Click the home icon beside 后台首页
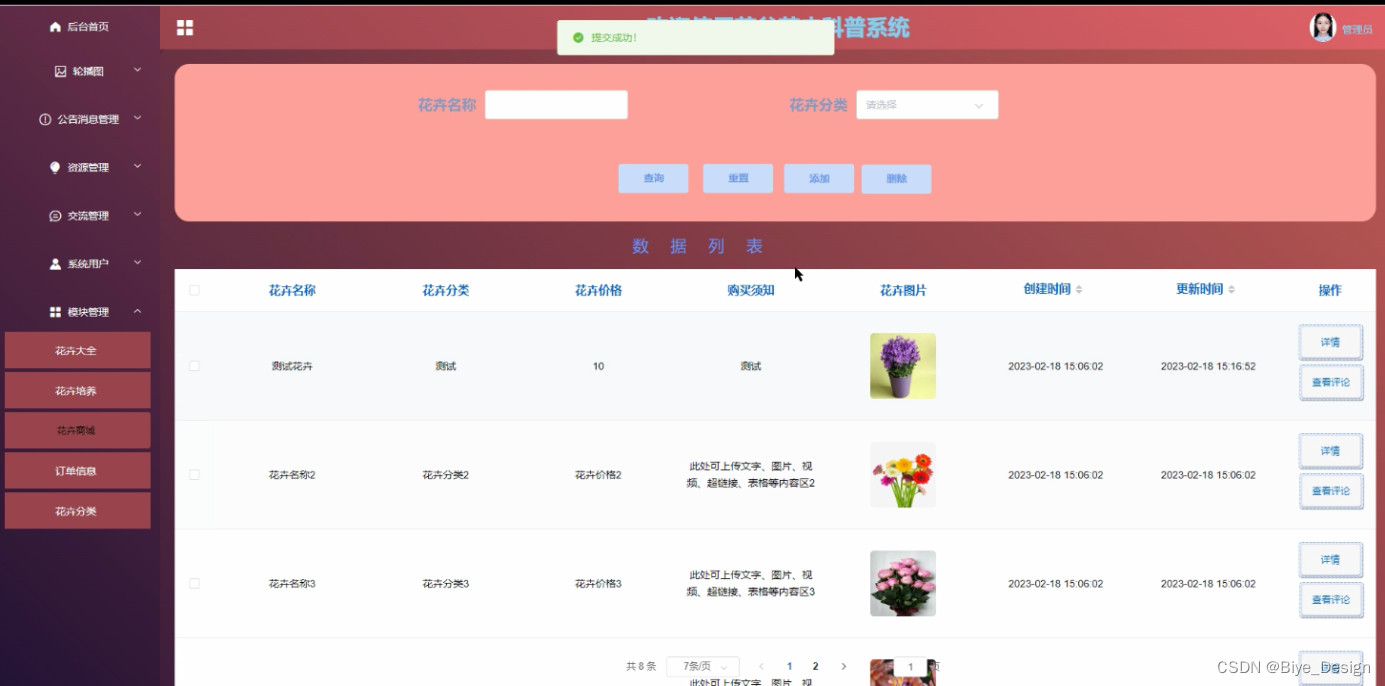1385x686 pixels. tap(55, 27)
